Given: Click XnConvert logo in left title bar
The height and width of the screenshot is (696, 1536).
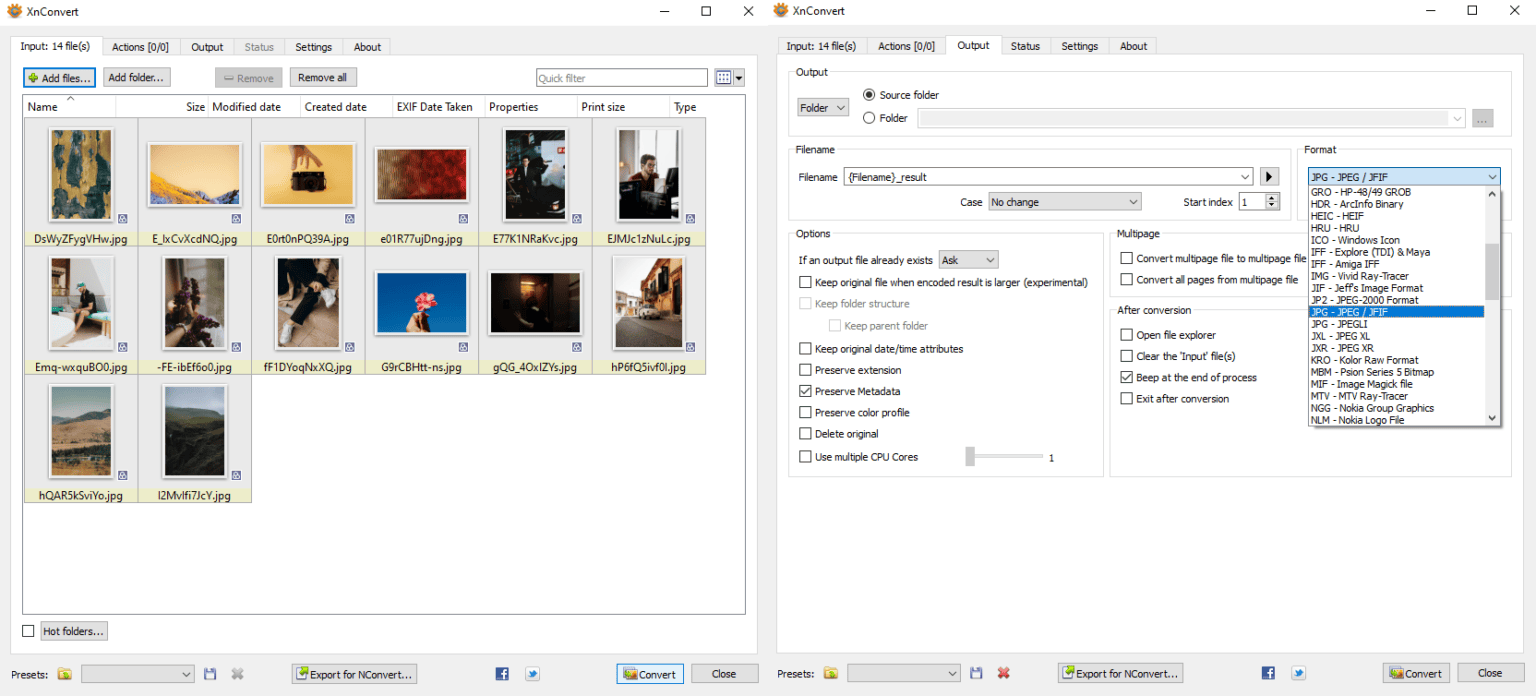Looking at the screenshot, I should click(15, 11).
